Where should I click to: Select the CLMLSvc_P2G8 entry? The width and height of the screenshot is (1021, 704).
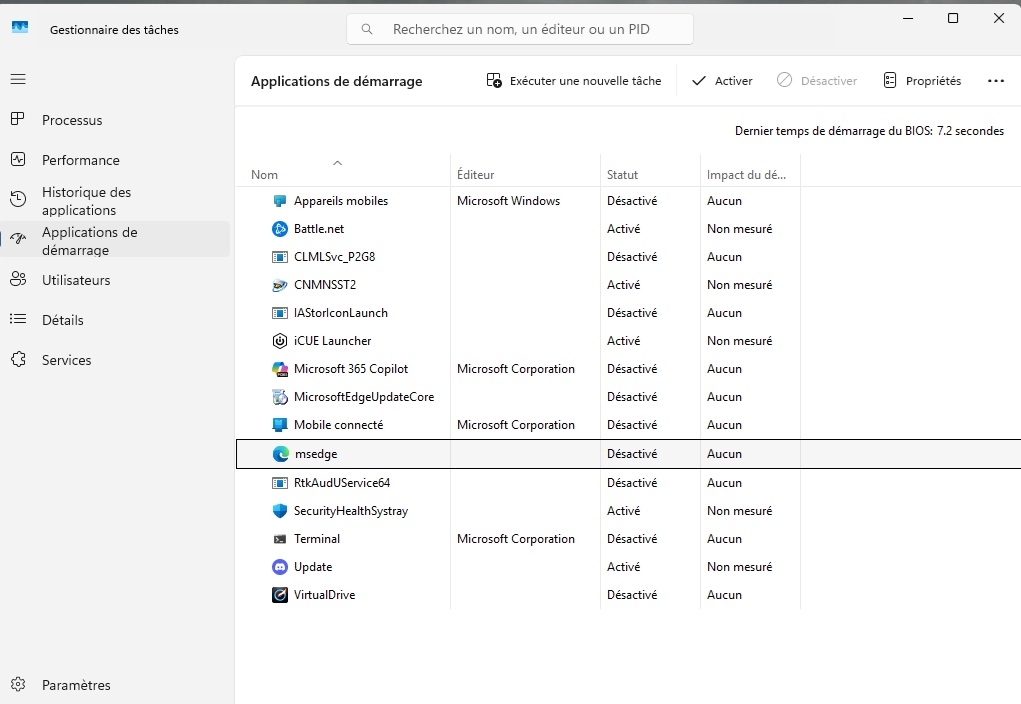(334, 257)
